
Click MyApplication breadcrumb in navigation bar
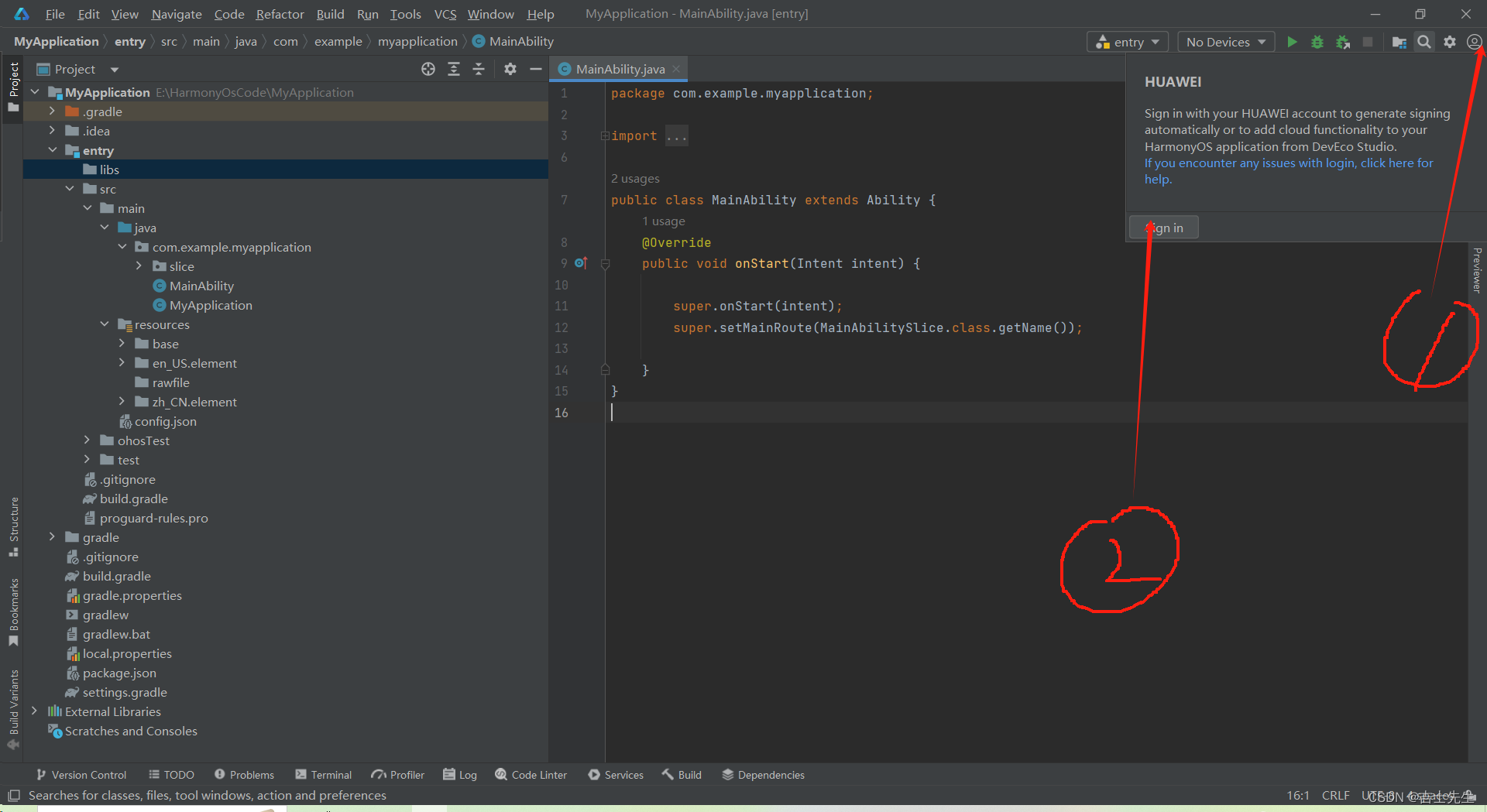pyautogui.click(x=57, y=42)
